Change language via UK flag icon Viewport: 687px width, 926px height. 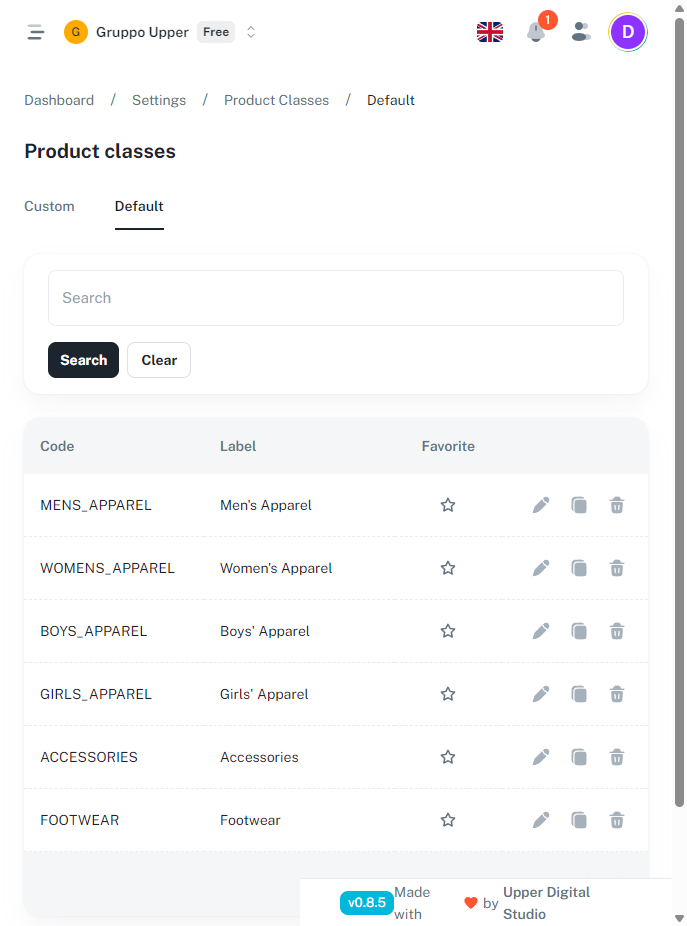coord(490,32)
